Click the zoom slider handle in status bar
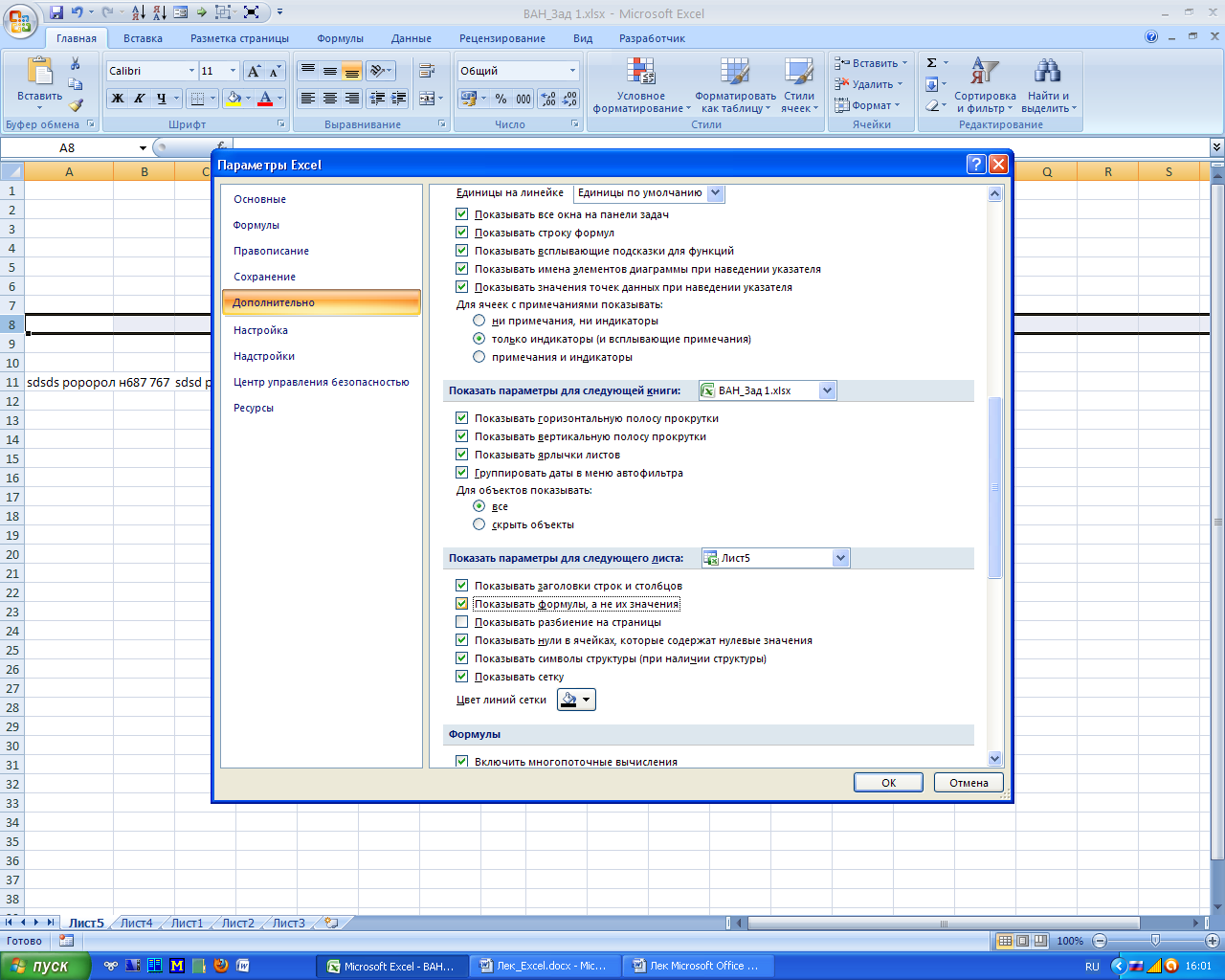The width and height of the screenshot is (1225, 980). coord(1155,941)
